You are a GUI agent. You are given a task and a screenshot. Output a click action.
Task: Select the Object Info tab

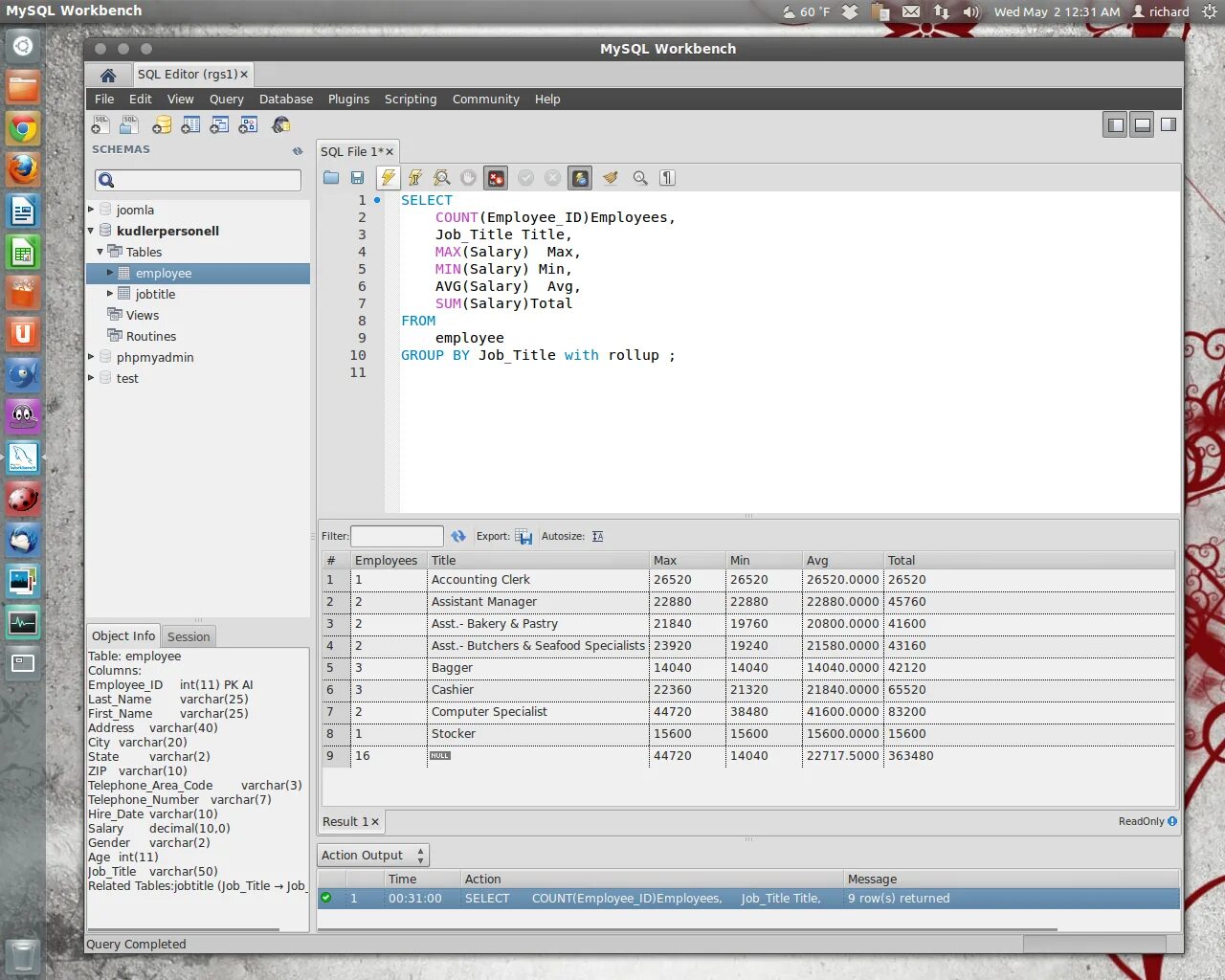123,636
